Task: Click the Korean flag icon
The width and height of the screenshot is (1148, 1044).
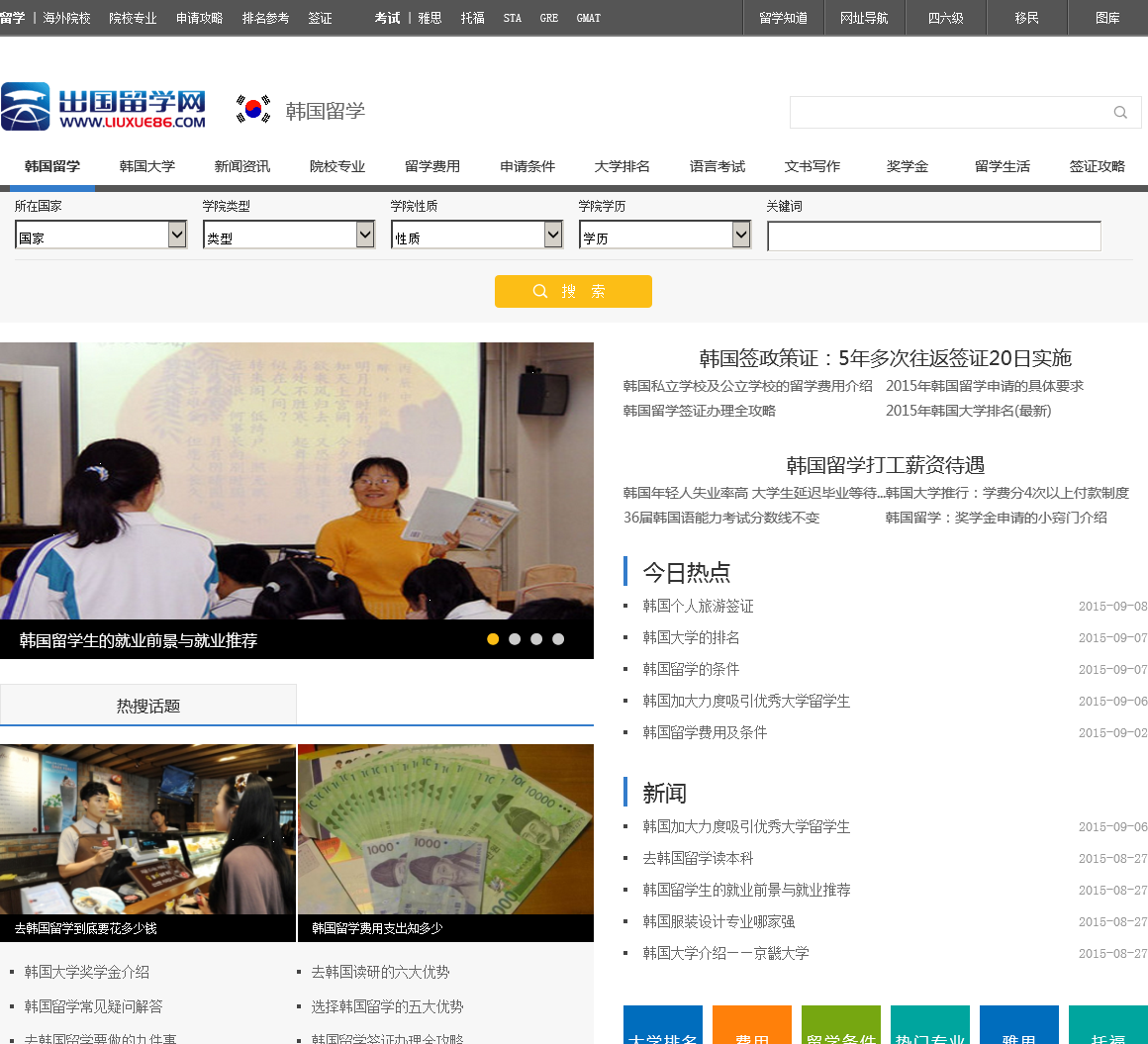Action: tap(253, 109)
